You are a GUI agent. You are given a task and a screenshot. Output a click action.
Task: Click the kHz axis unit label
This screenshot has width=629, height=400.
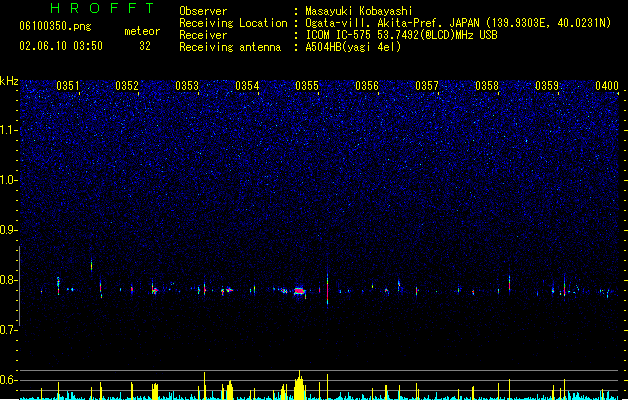pos(9,81)
